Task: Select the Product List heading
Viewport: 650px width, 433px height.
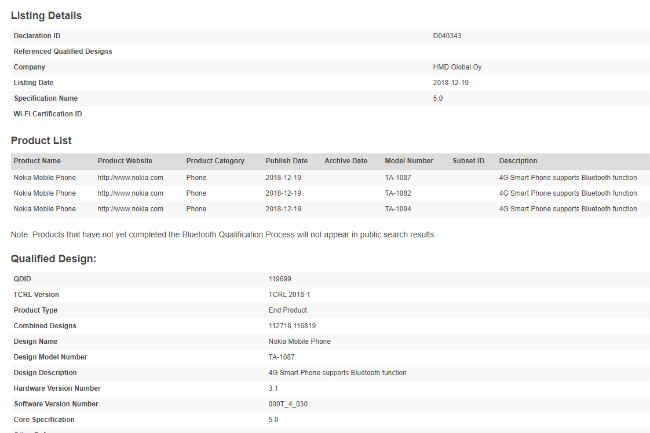Action: [x=41, y=140]
